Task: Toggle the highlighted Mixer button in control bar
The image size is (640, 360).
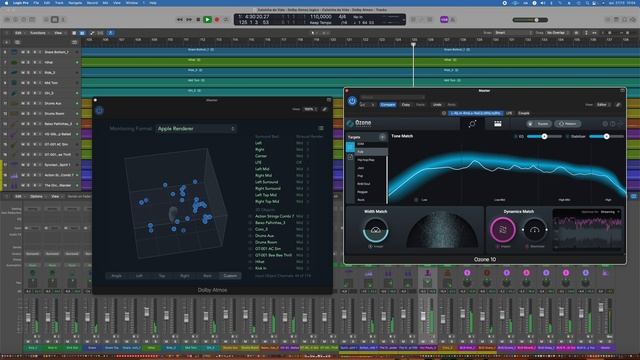Action: [x=55, y=20]
